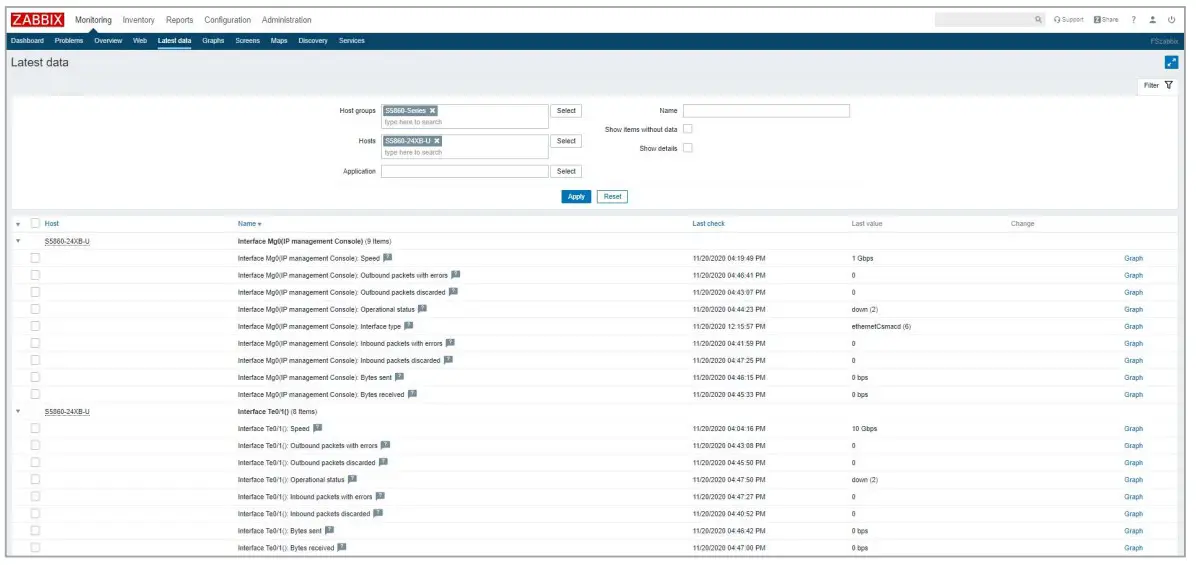Open help icon for Te0/1 Outbound packets discarded
This screenshot has width=1196, height=565.
coord(384,462)
